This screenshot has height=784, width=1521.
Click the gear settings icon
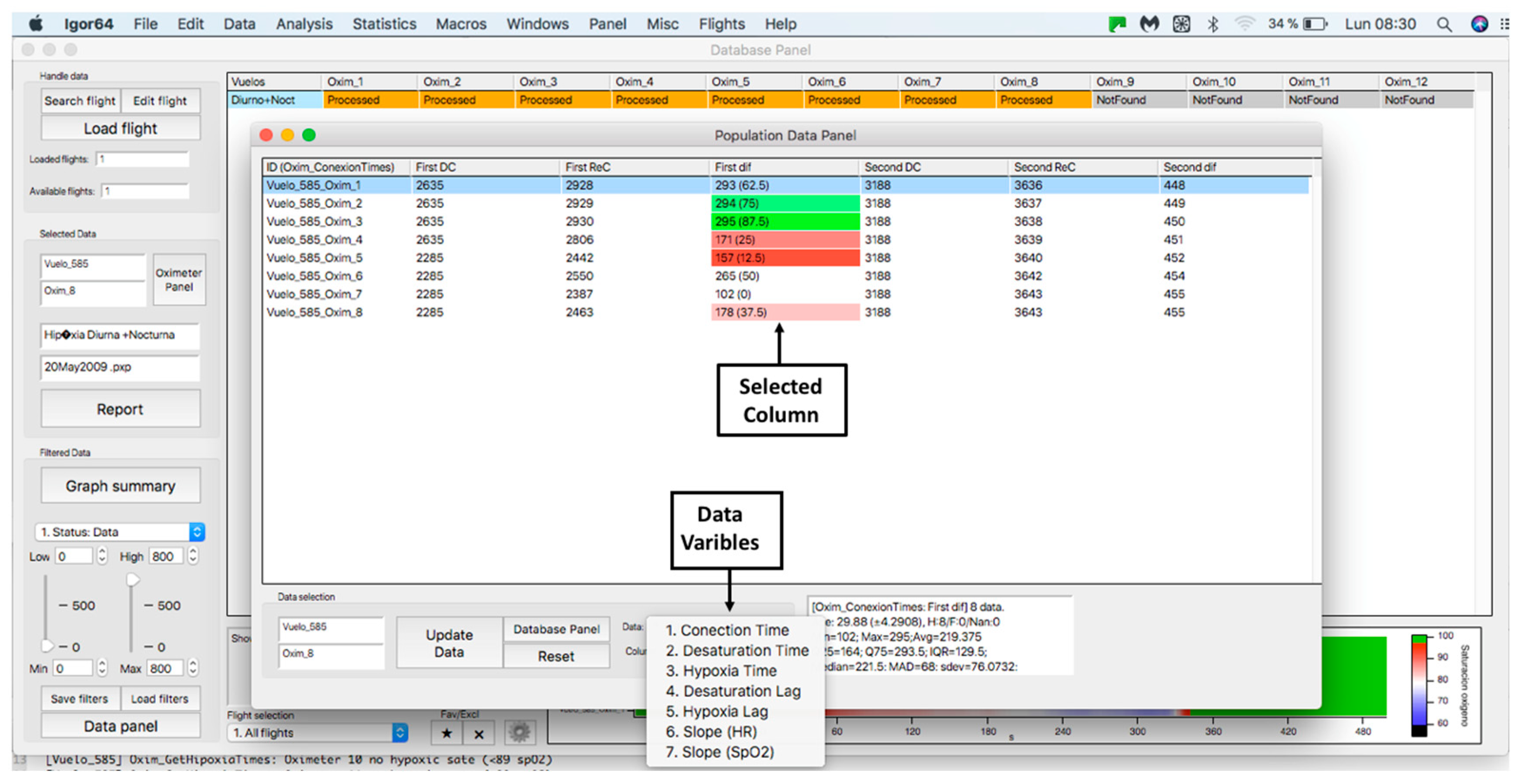[520, 733]
